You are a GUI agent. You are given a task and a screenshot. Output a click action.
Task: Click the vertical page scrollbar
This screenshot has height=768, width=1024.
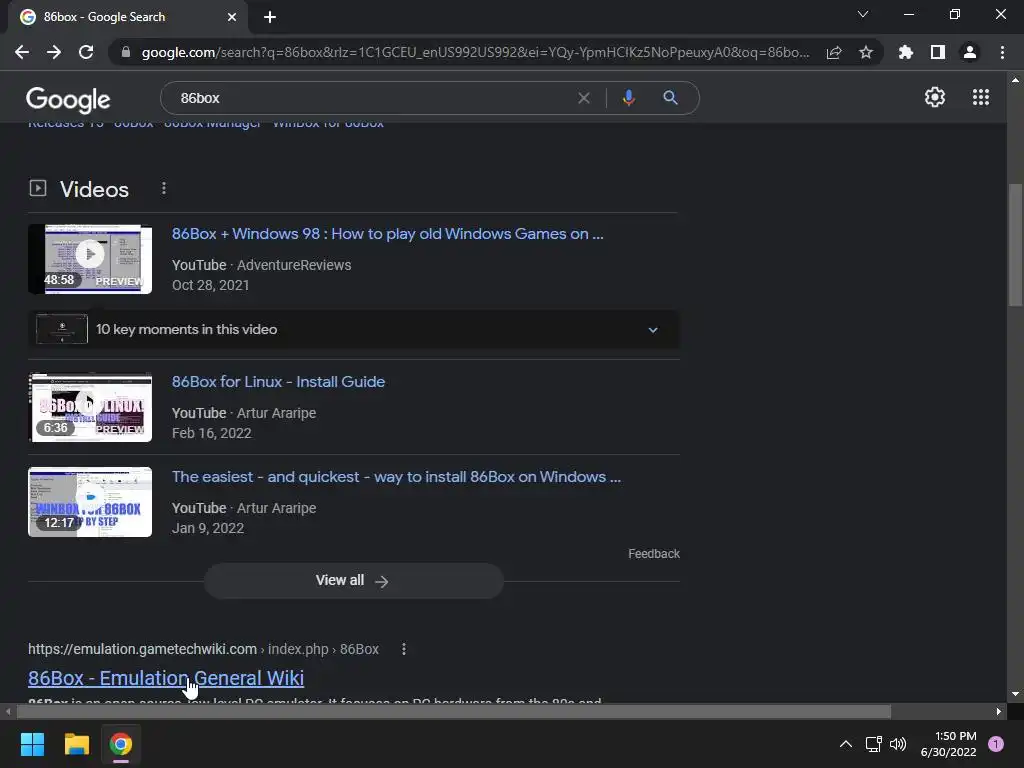[x=1016, y=245]
